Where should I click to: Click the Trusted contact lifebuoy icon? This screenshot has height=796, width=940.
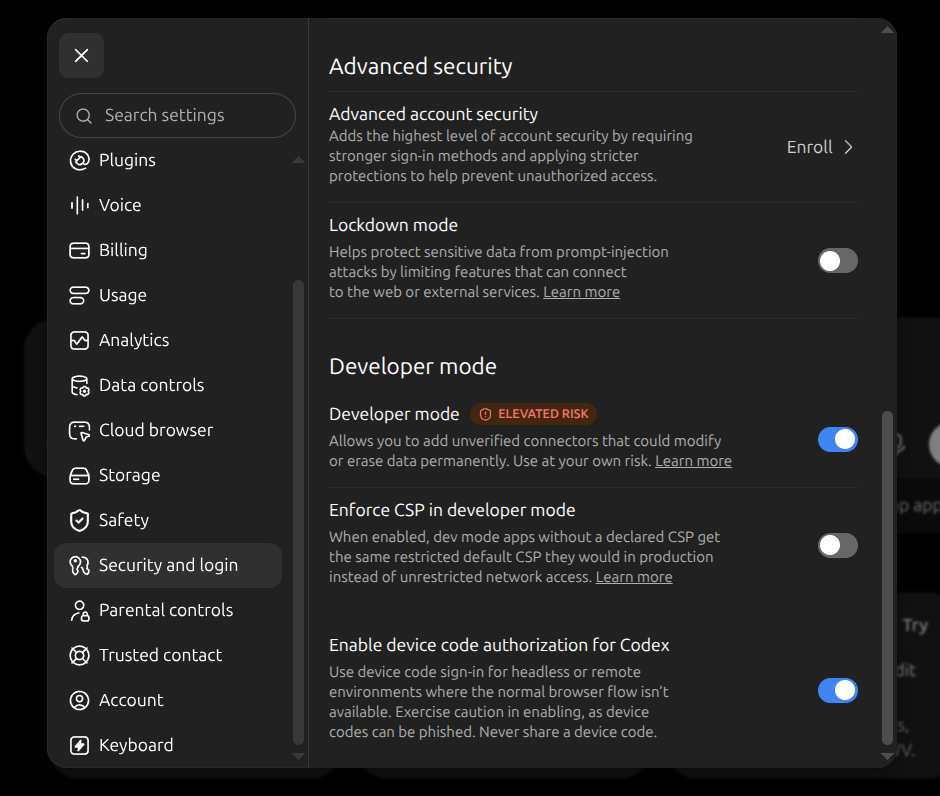point(80,655)
